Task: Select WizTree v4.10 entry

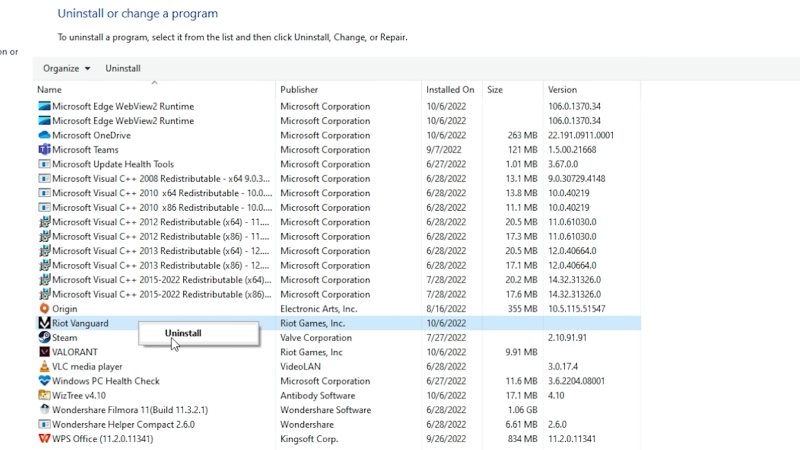Action: (x=79, y=395)
